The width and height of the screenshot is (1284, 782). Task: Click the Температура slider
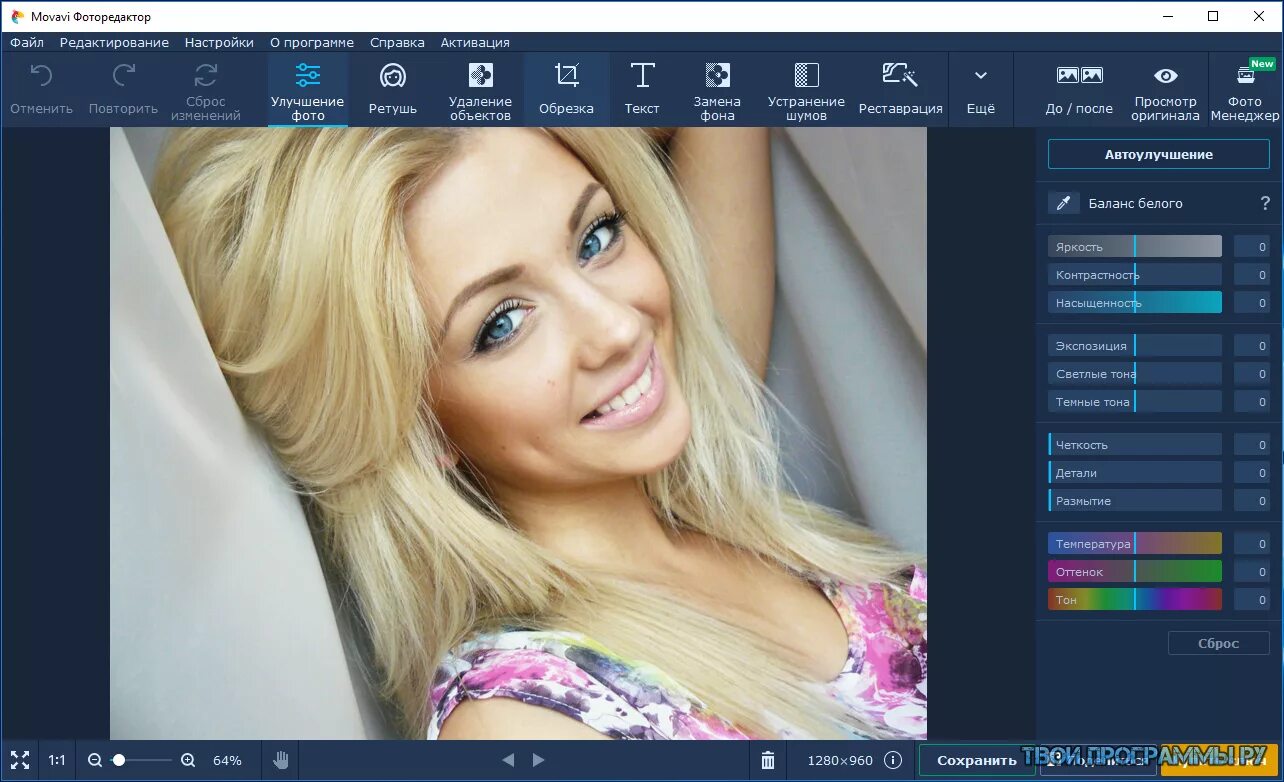pyautogui.click(x=1135, y=543)
